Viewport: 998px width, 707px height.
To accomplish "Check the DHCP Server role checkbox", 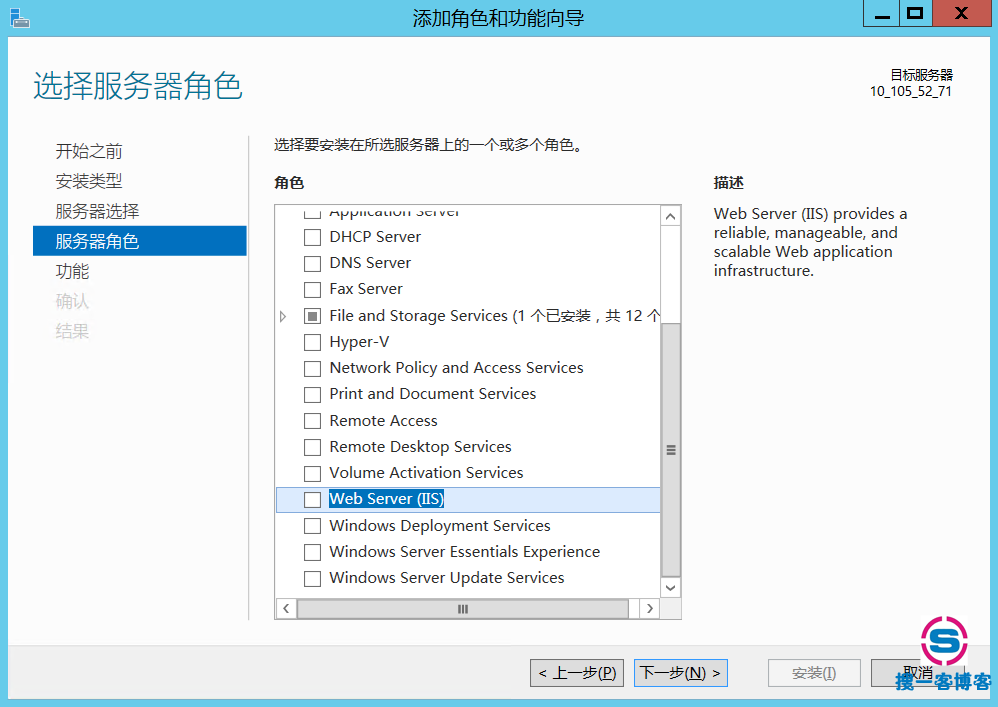I will (313, 237).
